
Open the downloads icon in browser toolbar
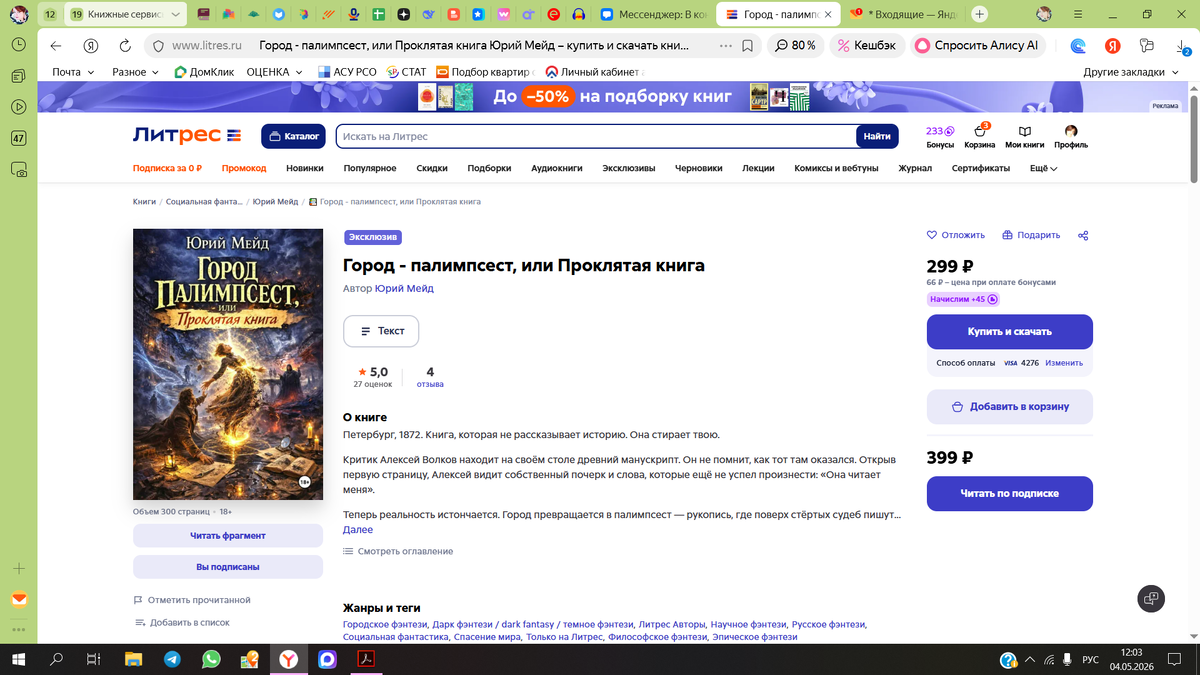[x=1183, y=46]
